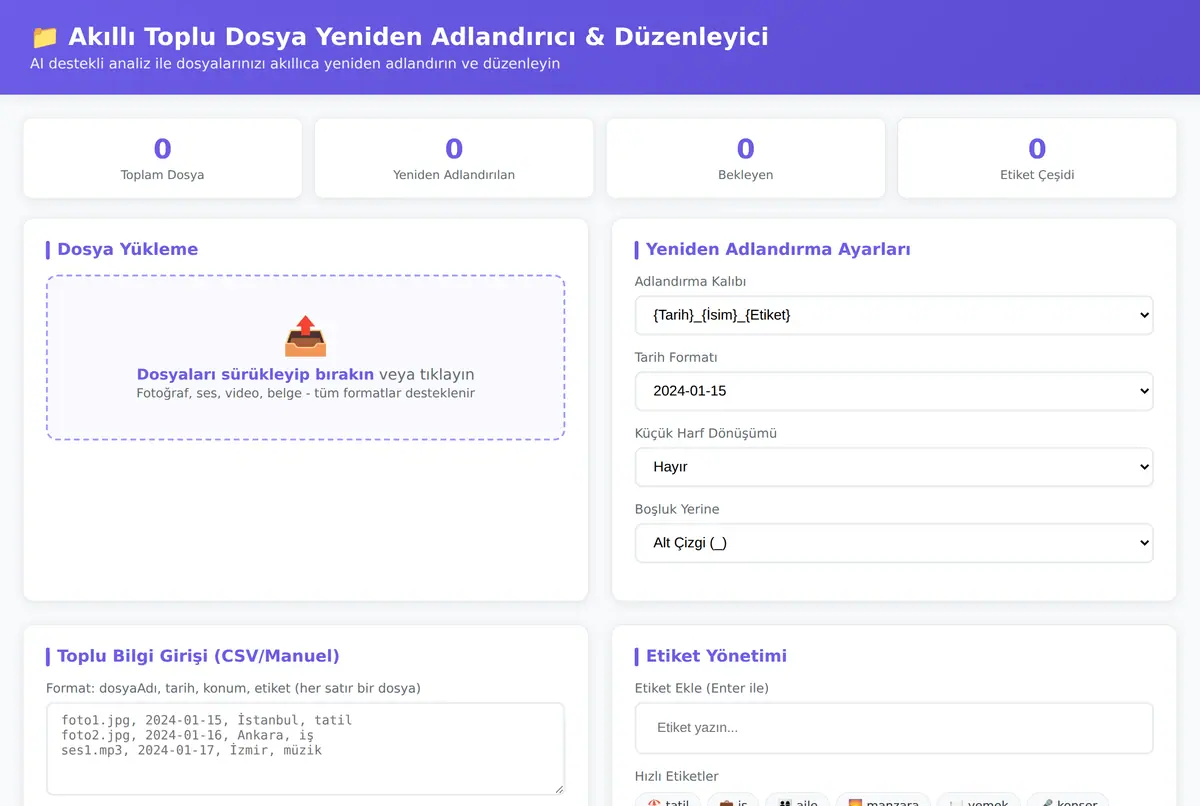The height and width of the screenshot is (806, 1200).
Task: Click the Bekleyen stat card
Action: 745,158
